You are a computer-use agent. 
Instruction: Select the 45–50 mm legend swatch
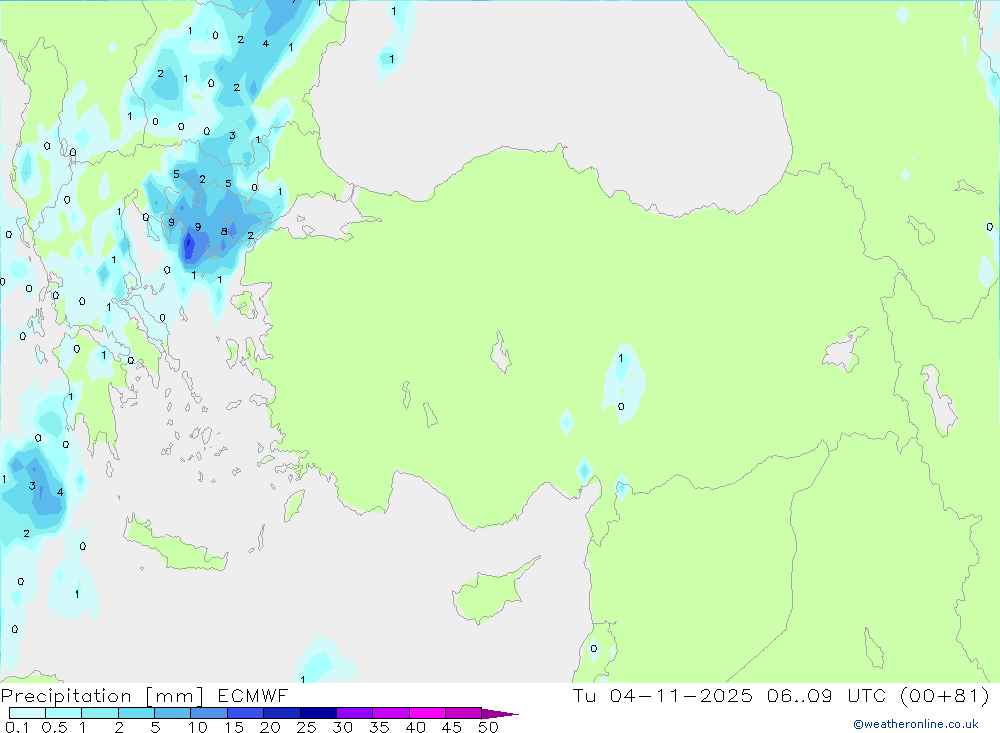(464, 713)
